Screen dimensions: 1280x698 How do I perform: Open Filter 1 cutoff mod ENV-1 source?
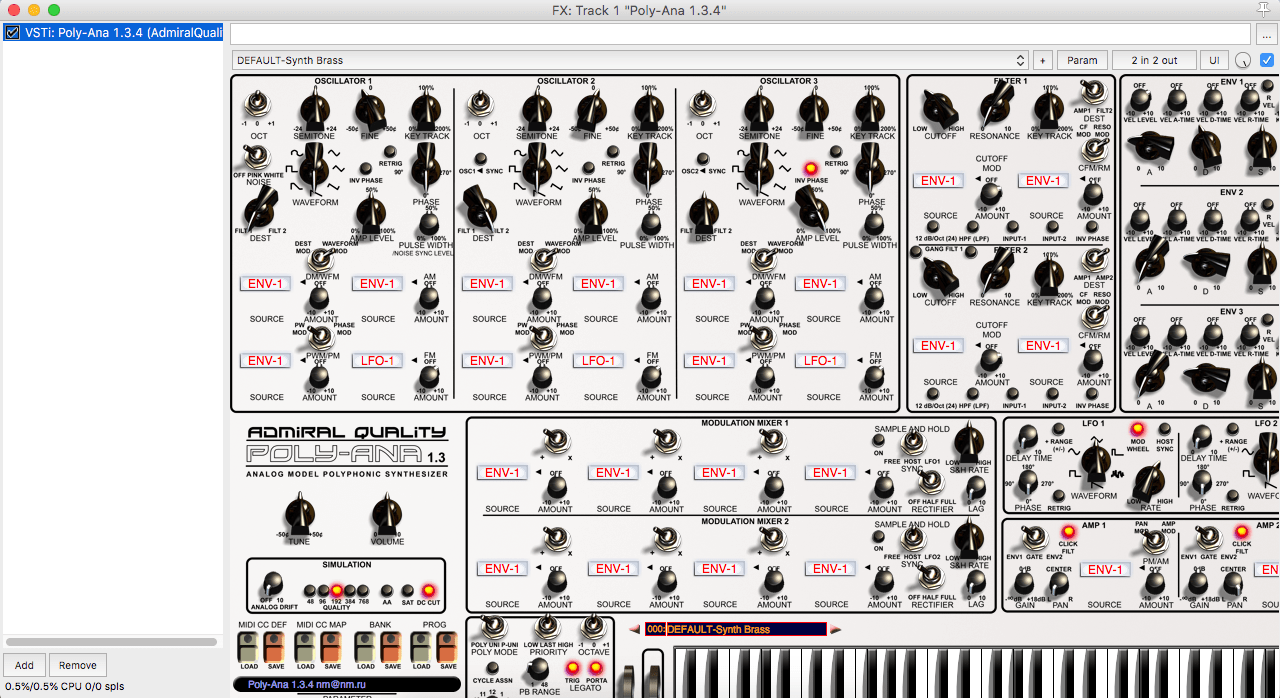(x=938, y=181)
